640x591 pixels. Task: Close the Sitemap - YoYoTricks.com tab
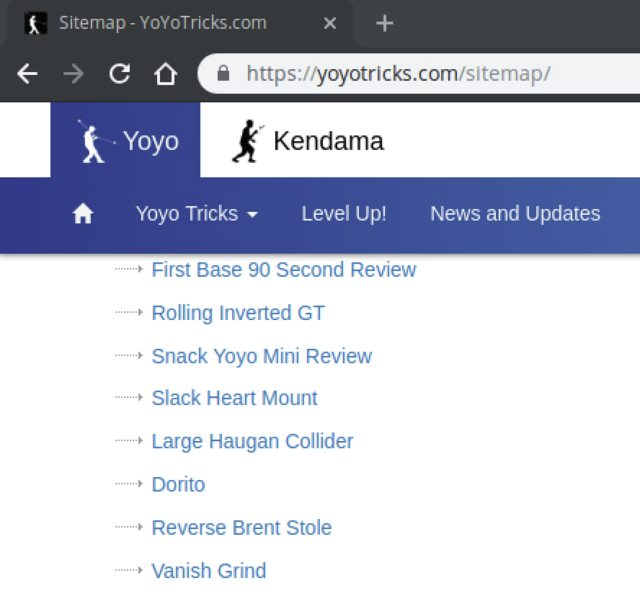point(330,23)
